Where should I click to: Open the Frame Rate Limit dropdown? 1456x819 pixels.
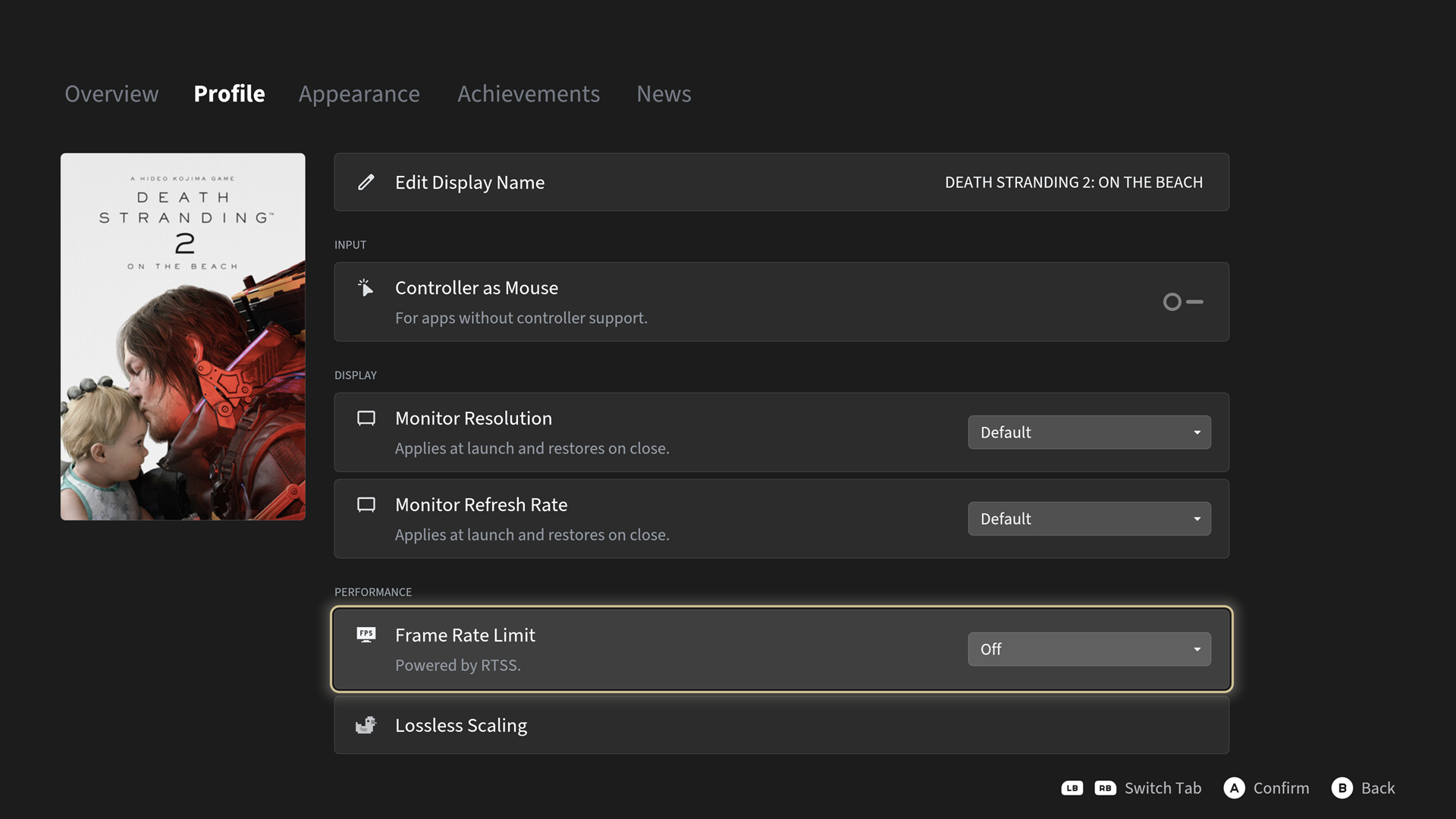[x=1089, y=649]
